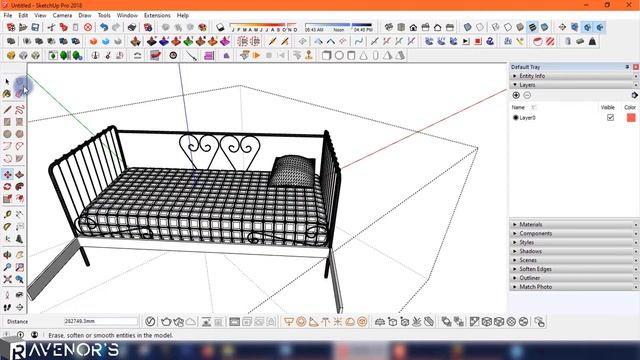Image resolution: width=640 pixels, height=360 pixels.
Task: Select the Polygon drawing tool
Action: (x=20, y=134)
